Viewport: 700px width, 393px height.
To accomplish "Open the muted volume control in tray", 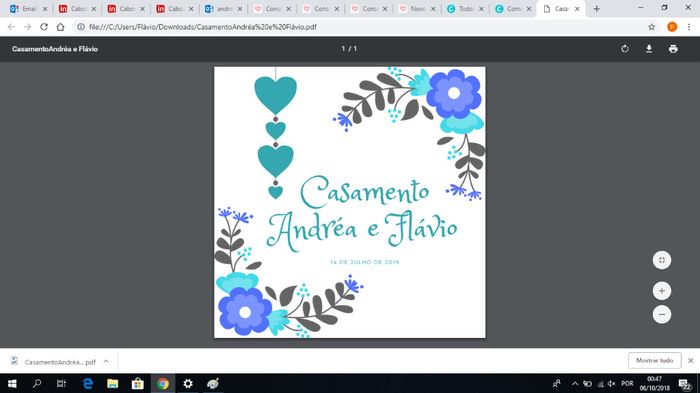I will click(x=612, y=384).
